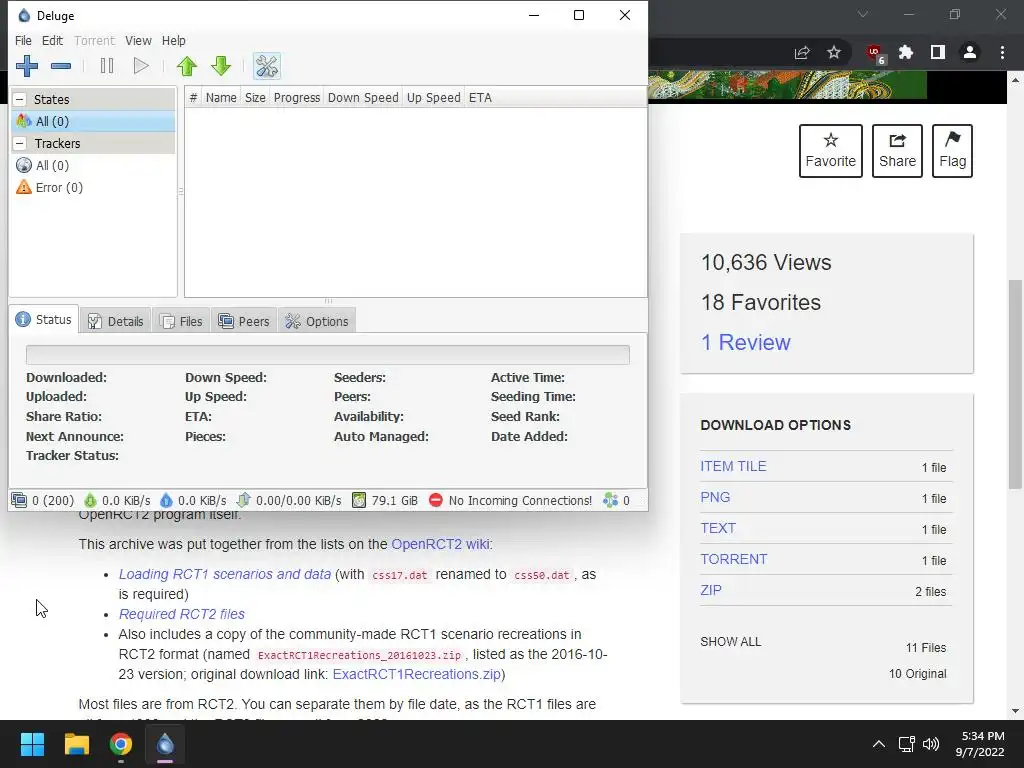Click the protocol traffic status icon
The image size is (1024, 768).
coord(243,500)
